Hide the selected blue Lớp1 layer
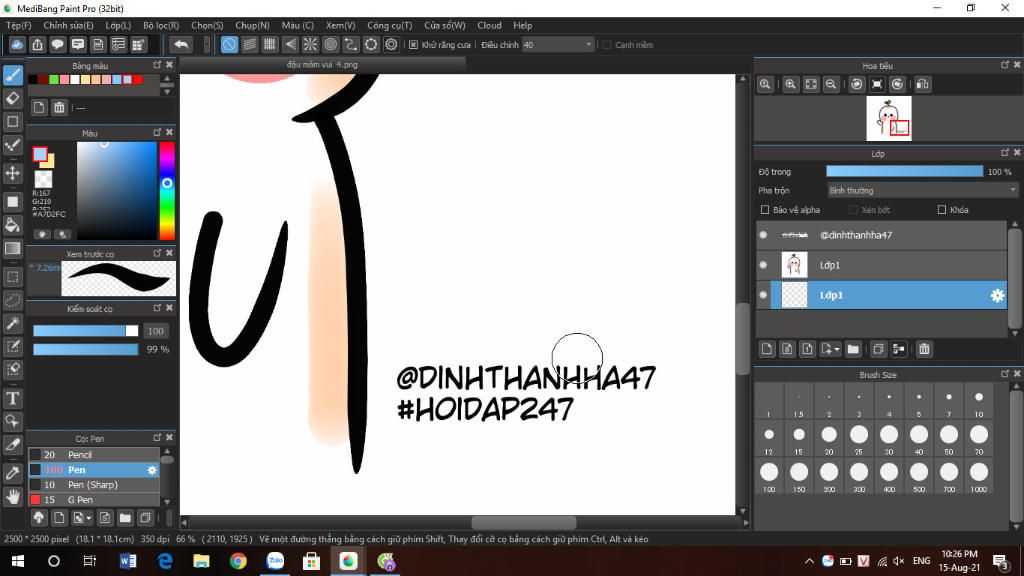 (763, 295)
